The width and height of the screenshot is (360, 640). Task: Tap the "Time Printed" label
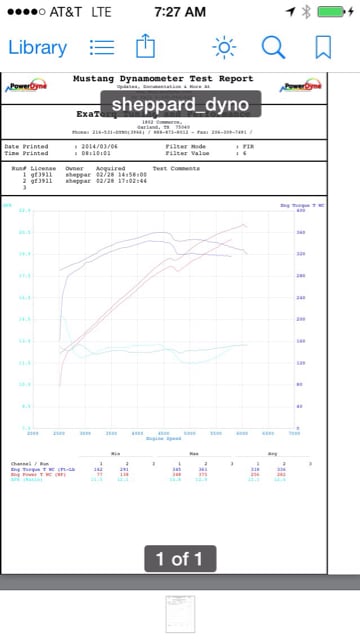(26, 153)
